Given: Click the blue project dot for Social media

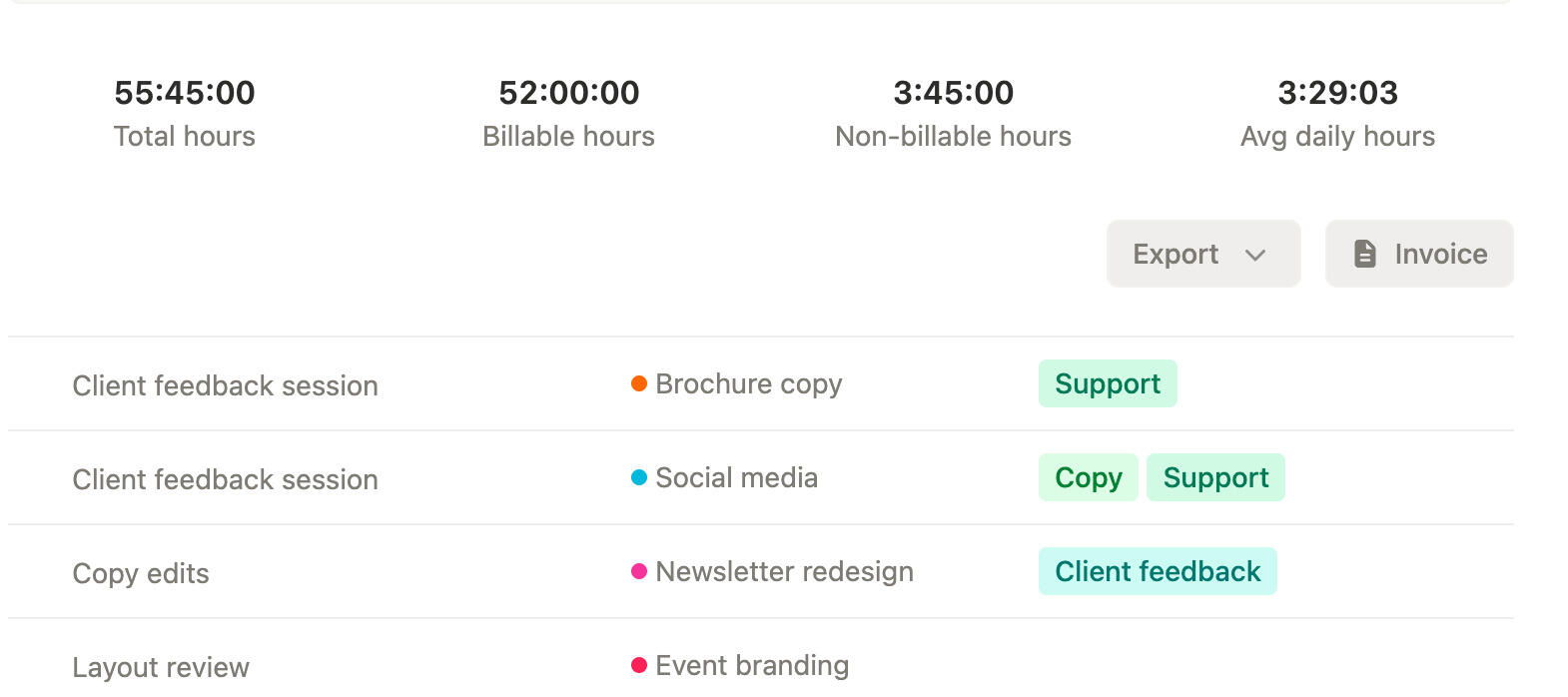Looking at the screenshot, I should (639, 475).
